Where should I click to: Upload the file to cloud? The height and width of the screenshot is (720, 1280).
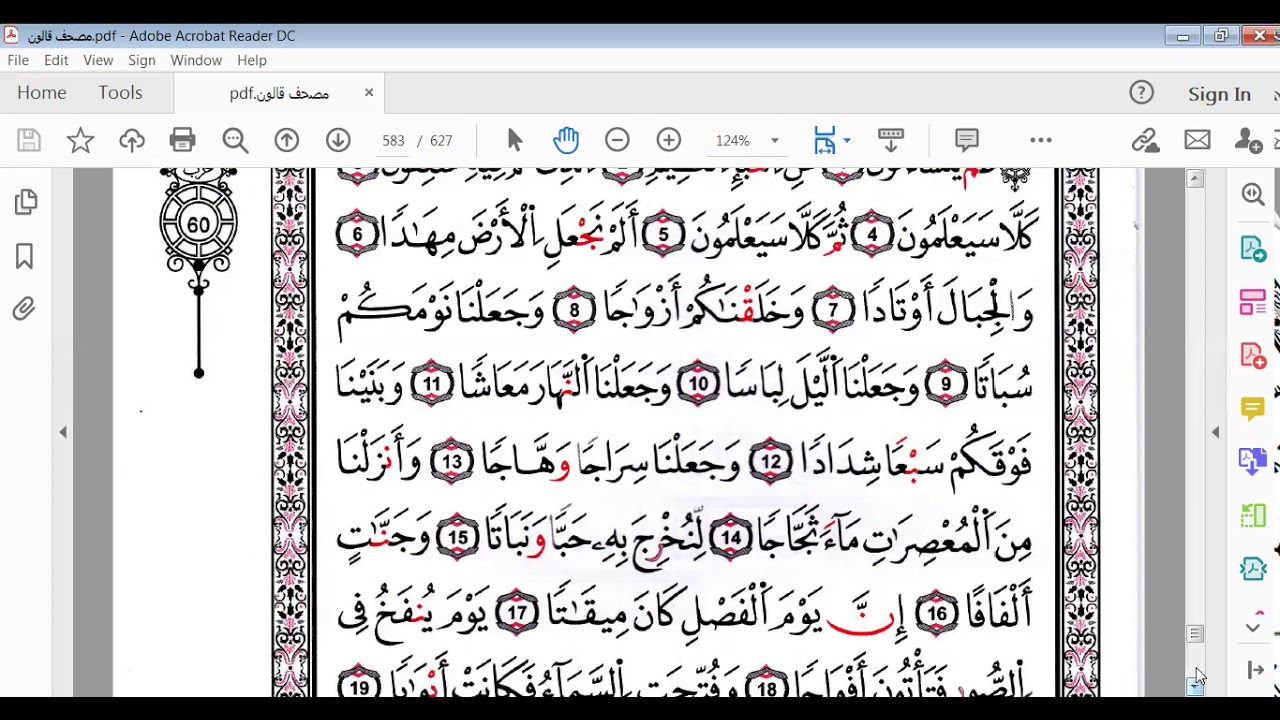tap(132, 141)
